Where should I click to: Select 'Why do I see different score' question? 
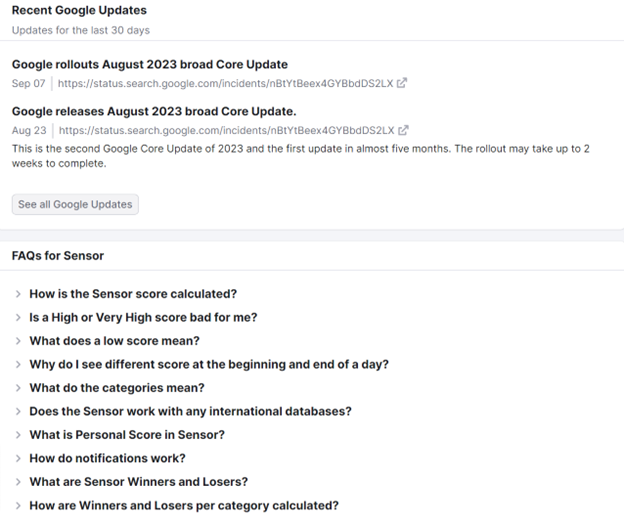pos(209,364)
